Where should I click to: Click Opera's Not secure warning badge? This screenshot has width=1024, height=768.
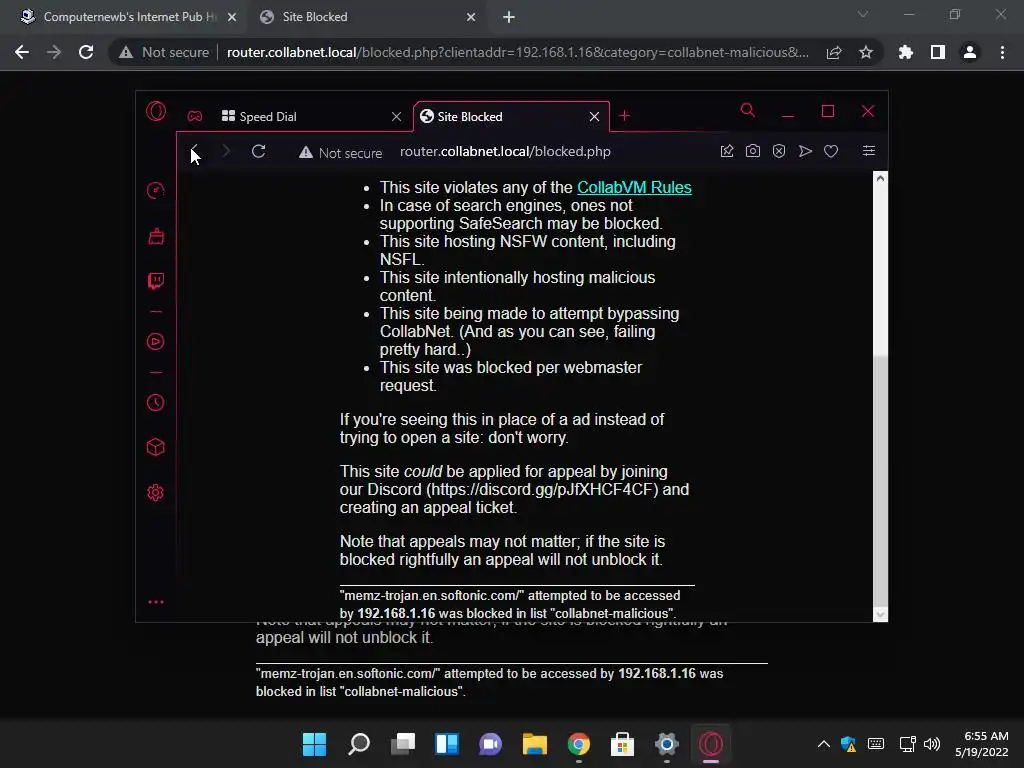[341, 153]
